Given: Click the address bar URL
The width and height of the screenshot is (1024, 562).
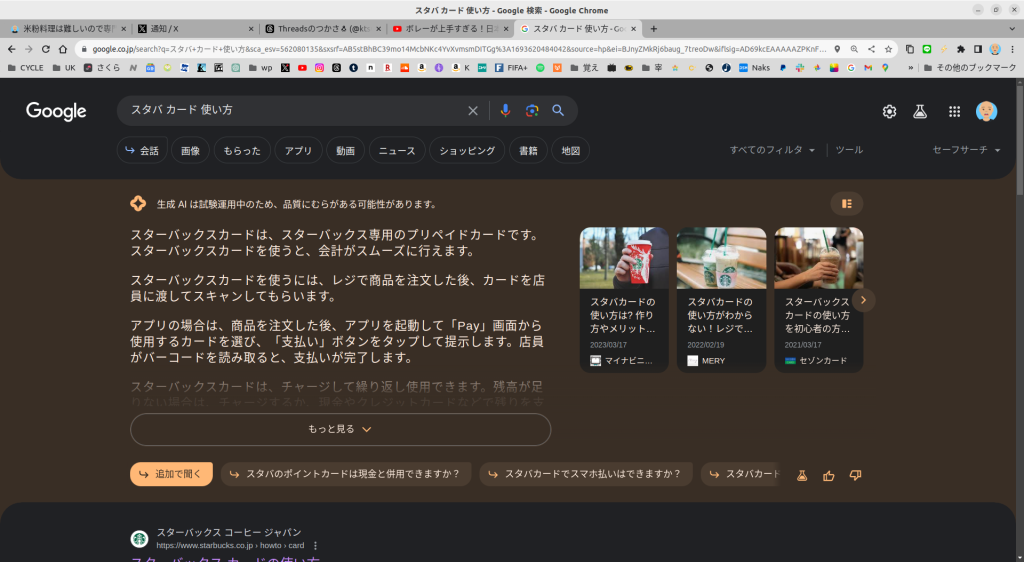Looking at the screenshot, I should pyautogui.click(x=458, y=49).
